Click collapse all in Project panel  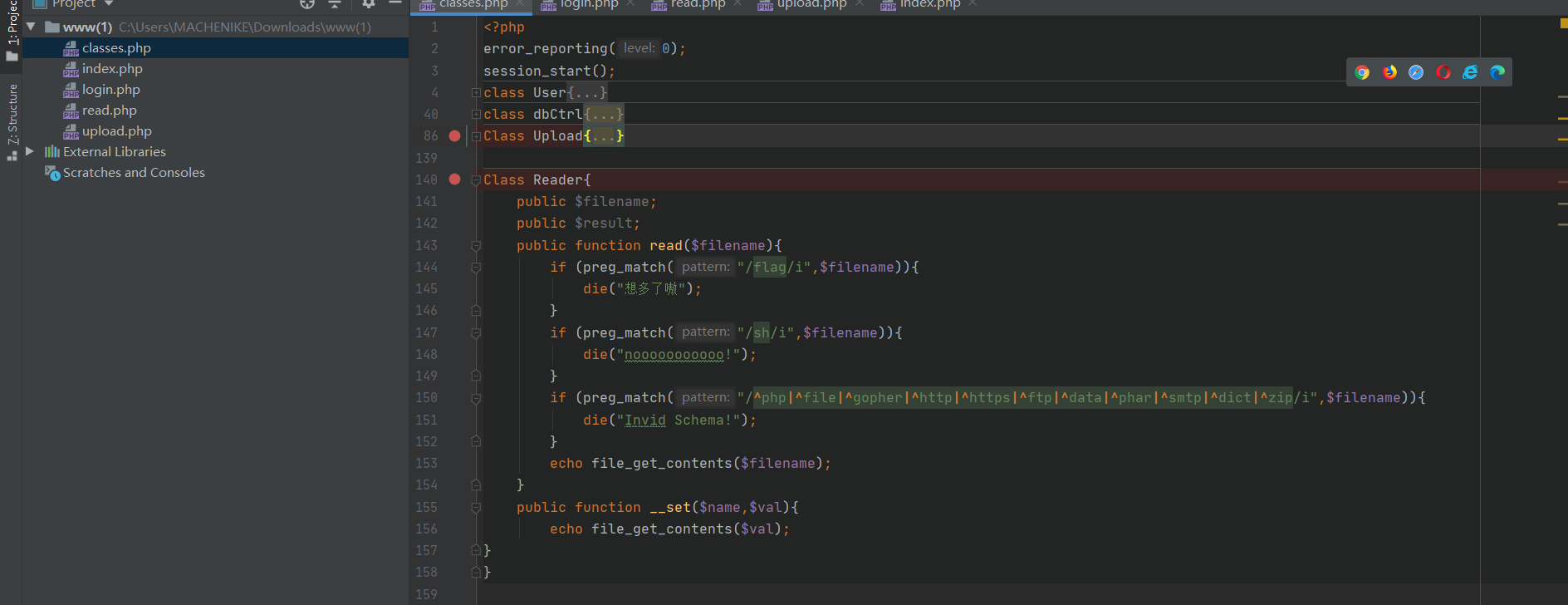[335, 3]
